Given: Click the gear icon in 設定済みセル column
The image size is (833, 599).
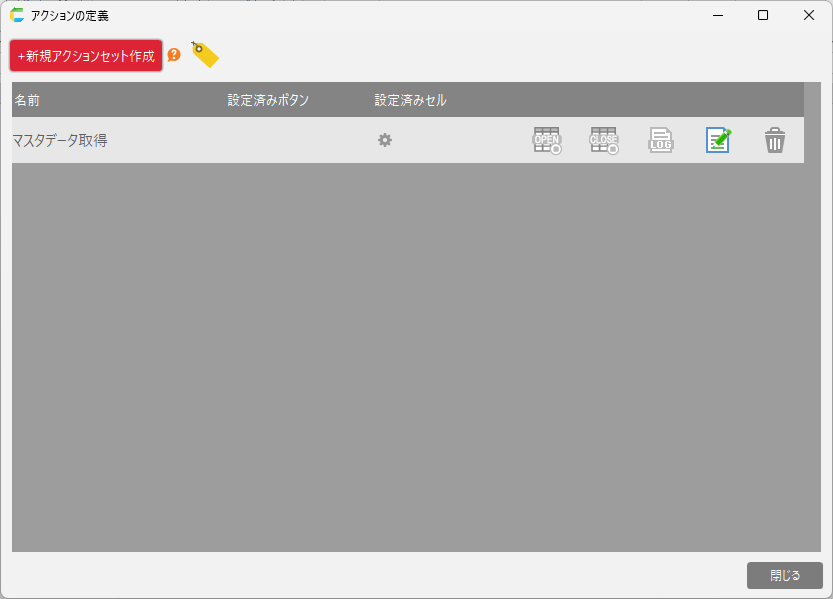Looking at the screenshot, I should (x=384, y=141).
